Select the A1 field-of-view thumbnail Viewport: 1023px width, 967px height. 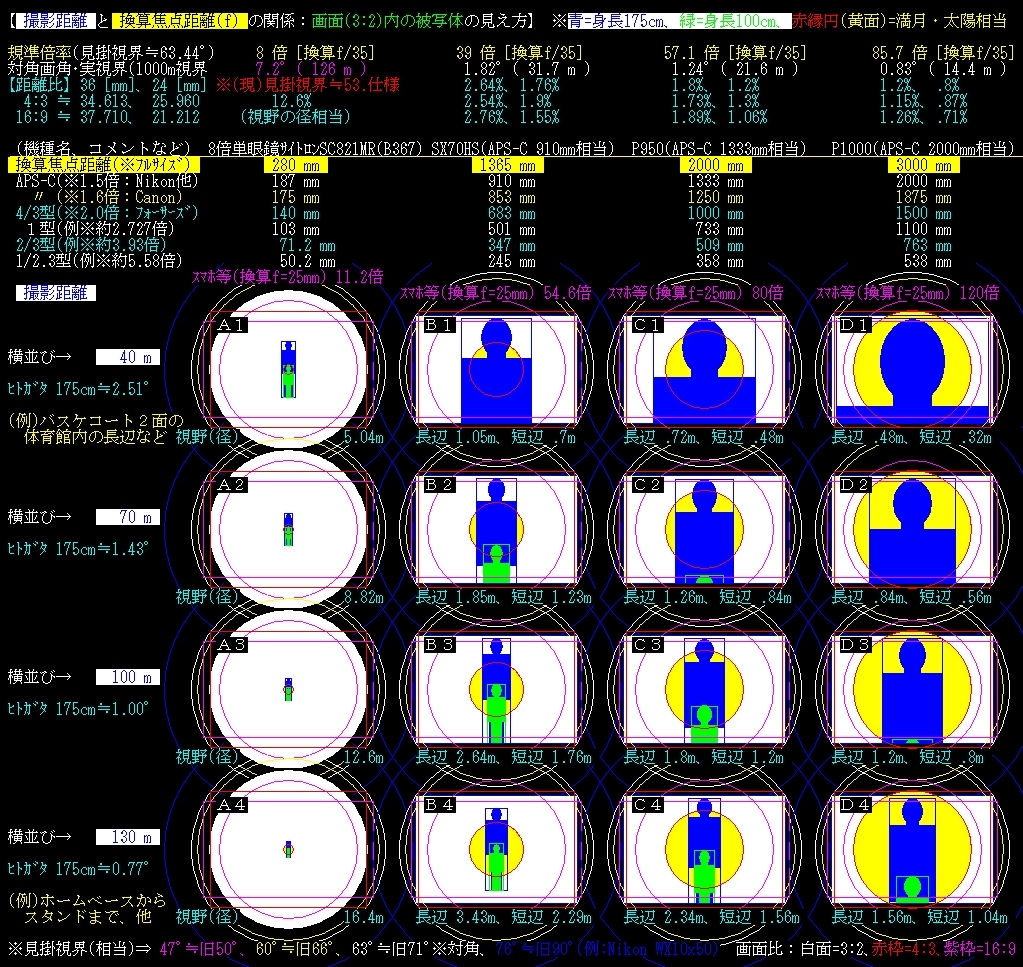(x=288, y=369)
